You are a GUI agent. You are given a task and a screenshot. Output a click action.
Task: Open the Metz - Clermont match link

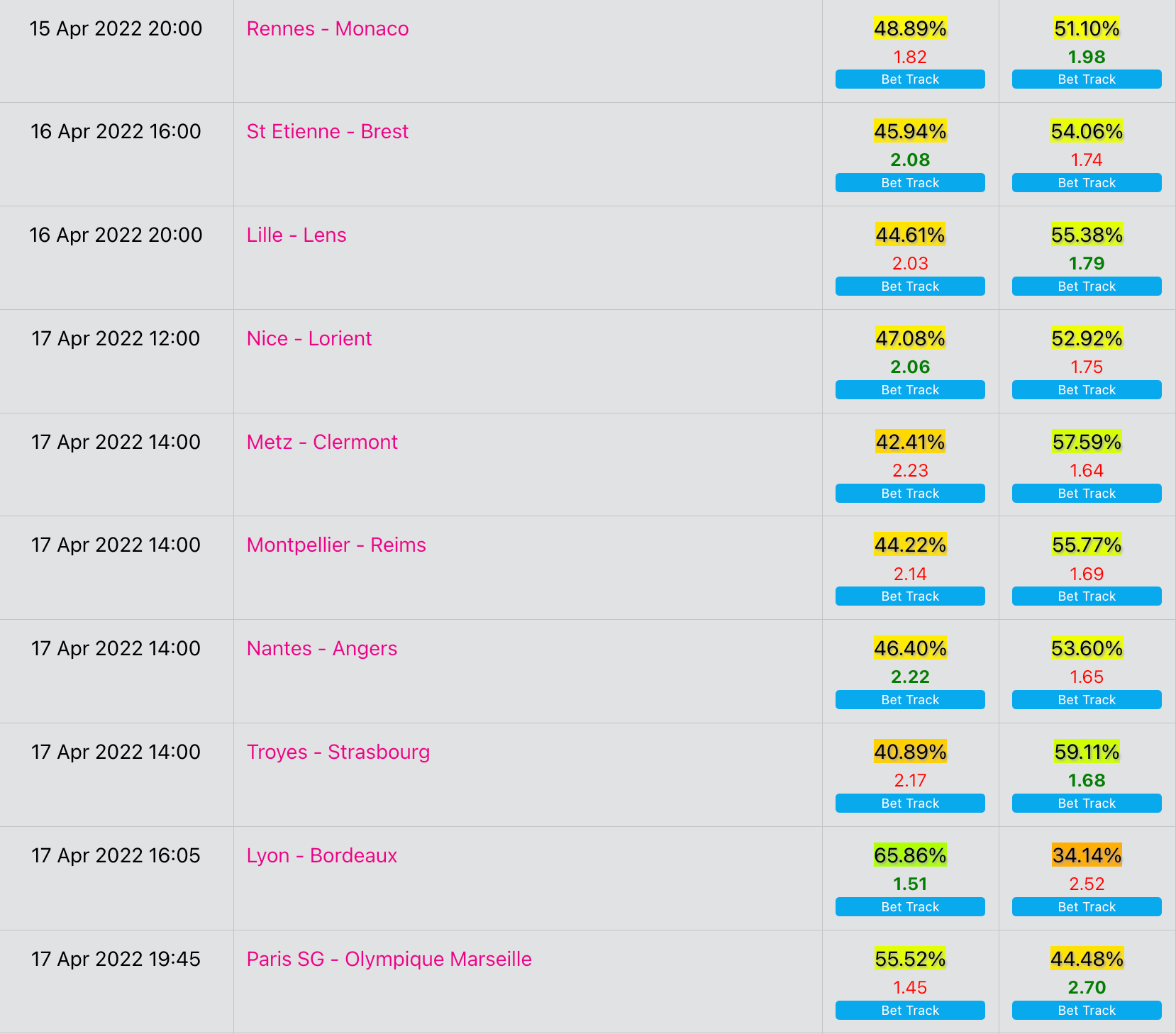tap(322, 443)
